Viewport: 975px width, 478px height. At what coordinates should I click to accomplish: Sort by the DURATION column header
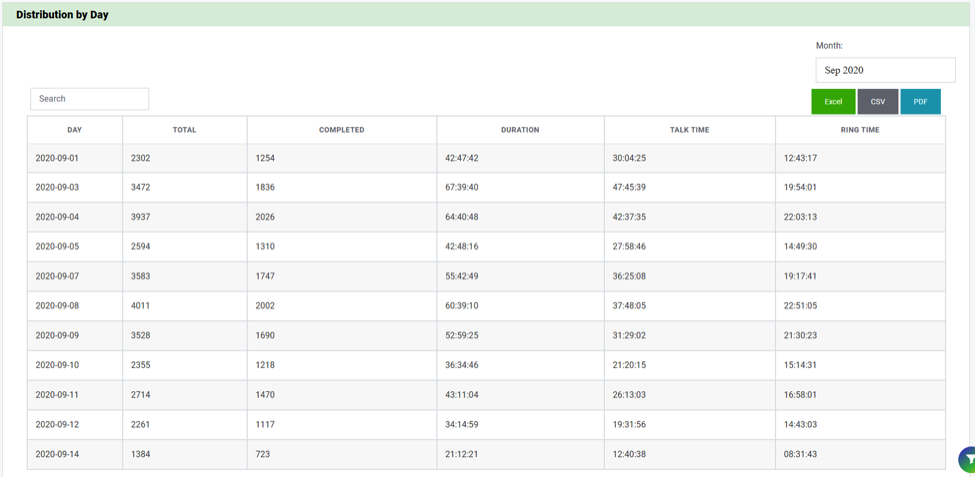tap(520, 130)
